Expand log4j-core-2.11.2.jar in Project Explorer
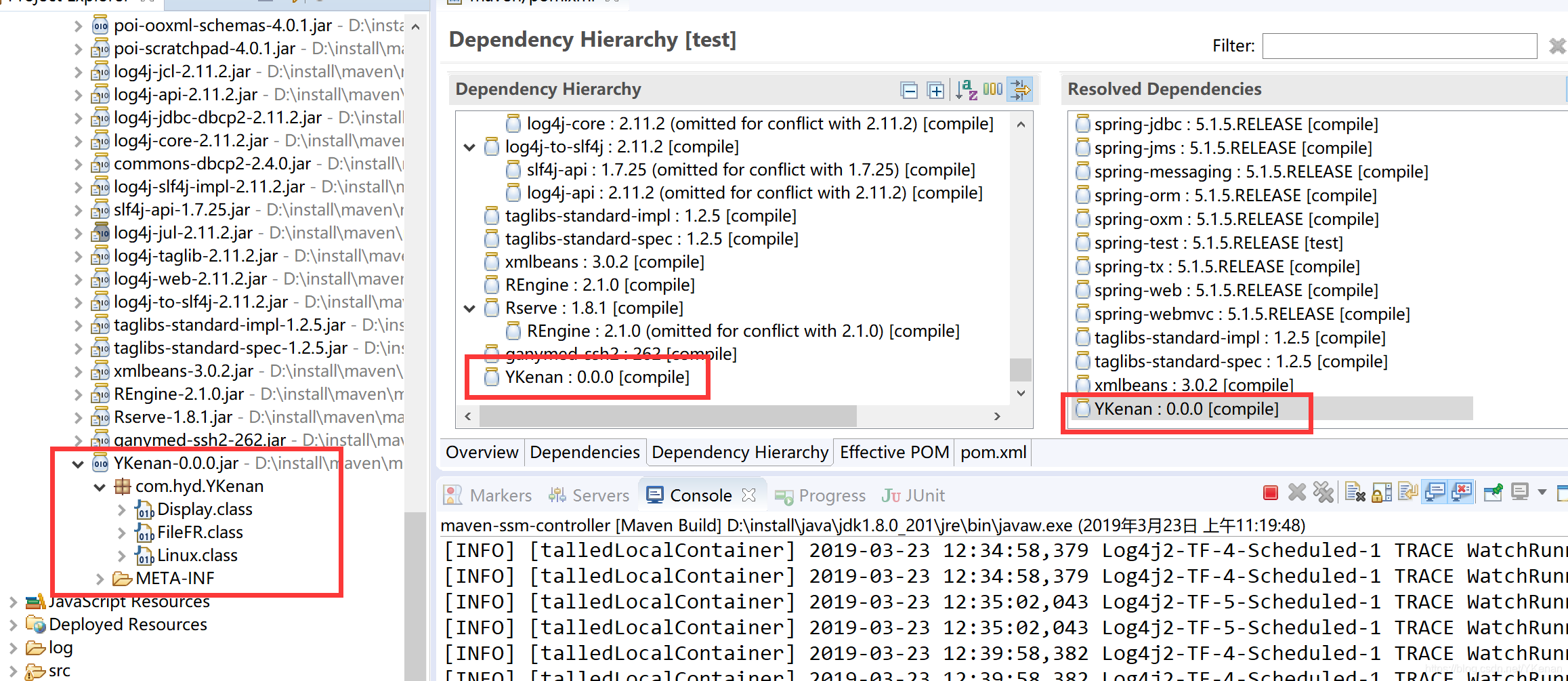The width and height of the screenshot is (1568, 681). coord(79,141)
